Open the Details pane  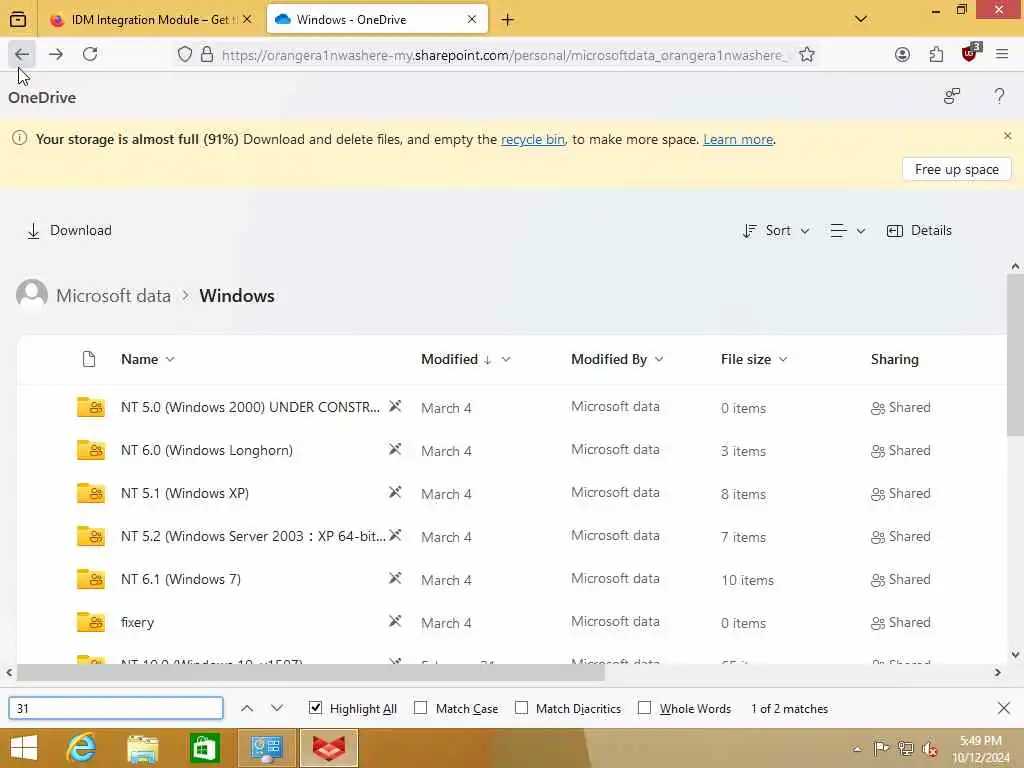click(919, 231)
